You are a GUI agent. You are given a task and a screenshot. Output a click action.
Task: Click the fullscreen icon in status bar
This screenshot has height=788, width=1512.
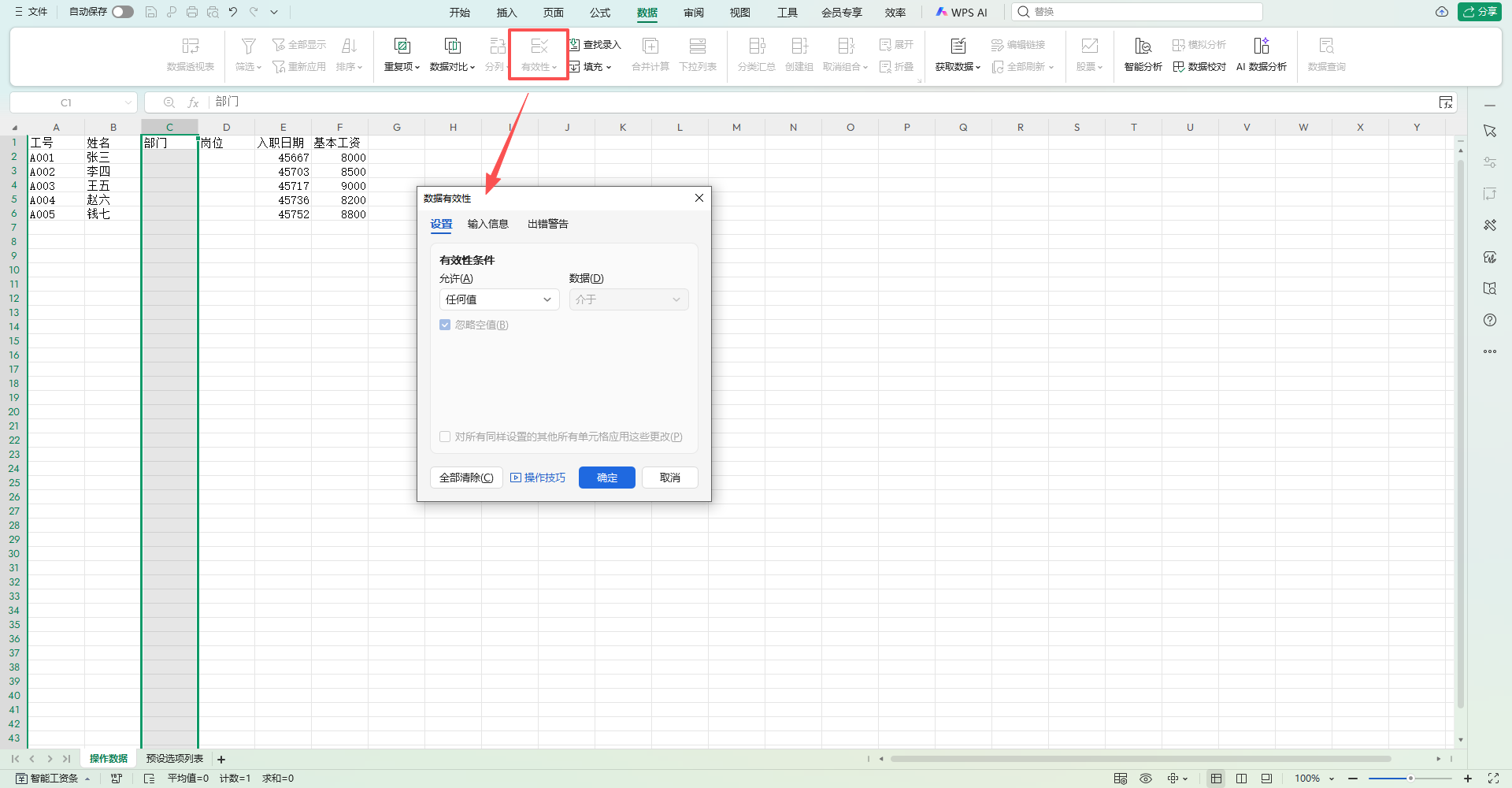pos(1493,779)
